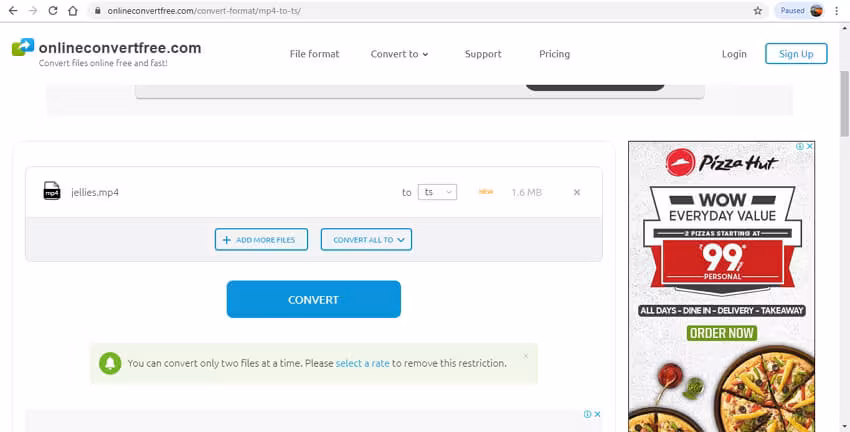Expand the Convert All To dropdown
This screenshot has height=432, width=850.
[366, 240]
